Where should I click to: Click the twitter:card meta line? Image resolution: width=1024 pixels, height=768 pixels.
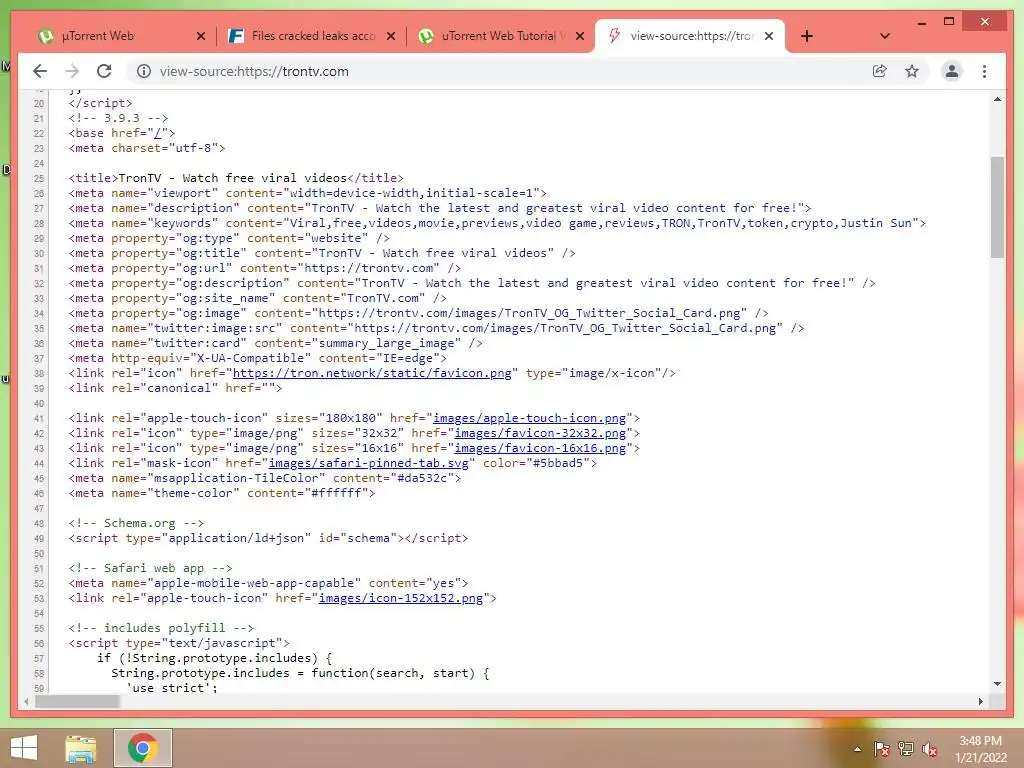[276, 344]
